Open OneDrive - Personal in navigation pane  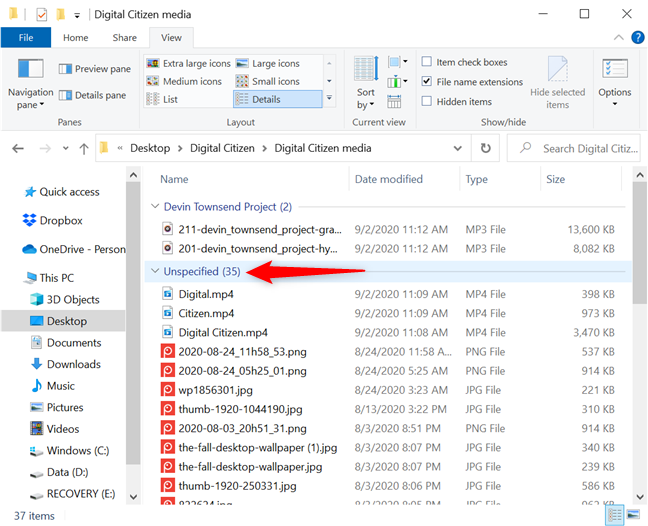tap(74, 249)
